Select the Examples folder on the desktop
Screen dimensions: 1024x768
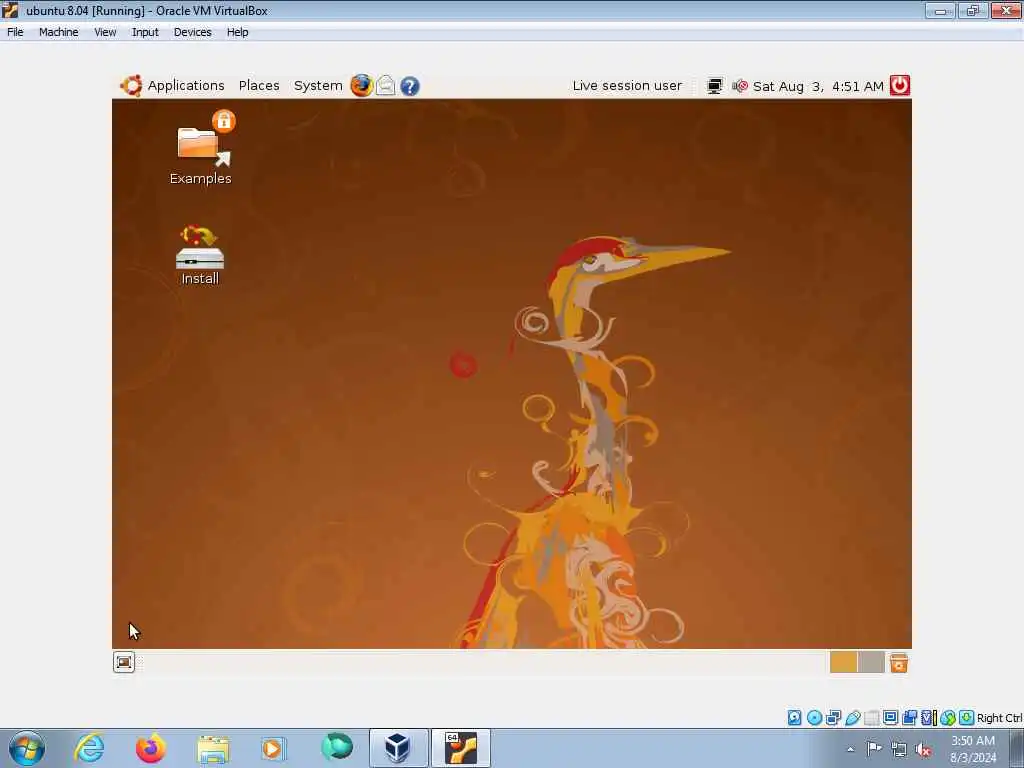tap(200, 148)
